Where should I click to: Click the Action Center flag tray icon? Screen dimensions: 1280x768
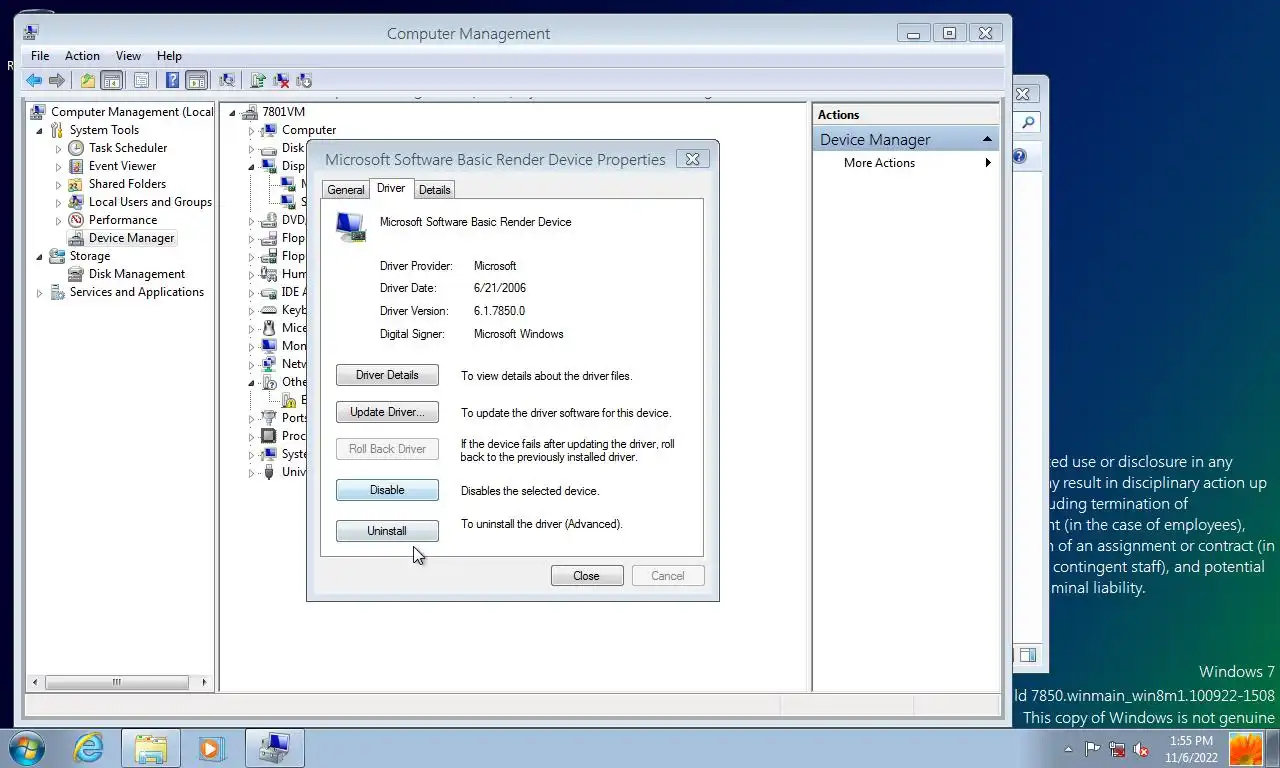[x=1092, y=749]
